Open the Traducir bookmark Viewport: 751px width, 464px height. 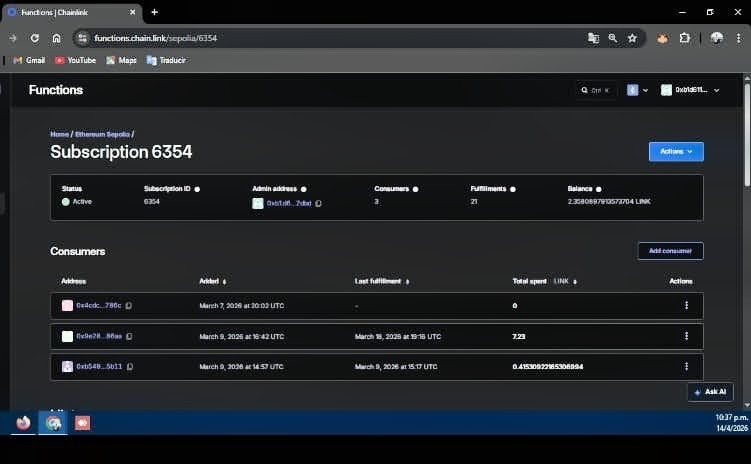166,60
